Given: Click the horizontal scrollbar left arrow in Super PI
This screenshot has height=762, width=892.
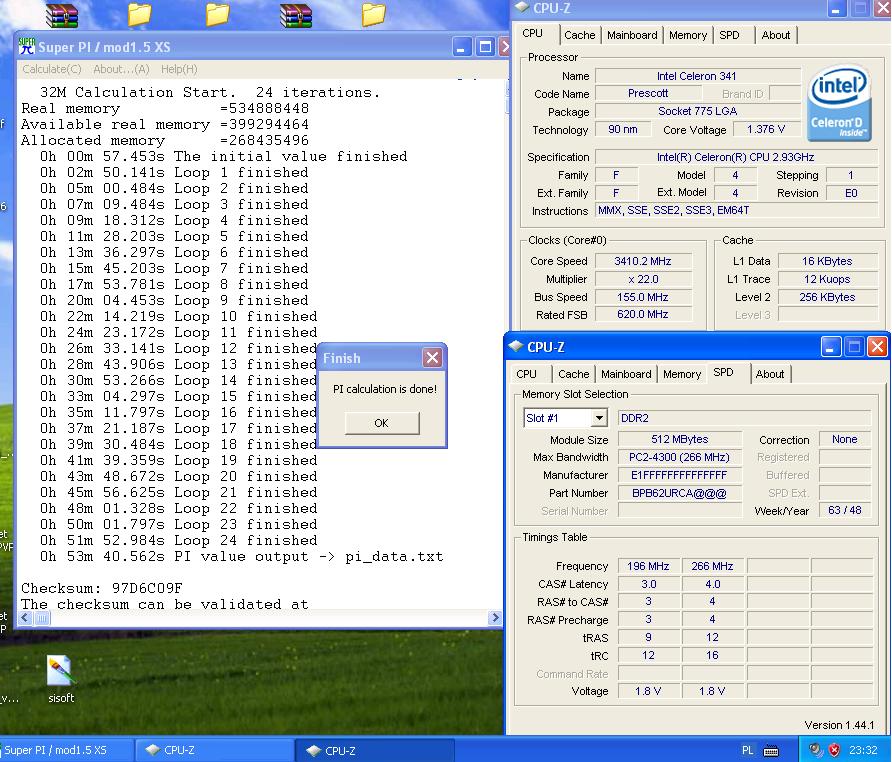Looking at the screenshot, I should tap(25, 617).
